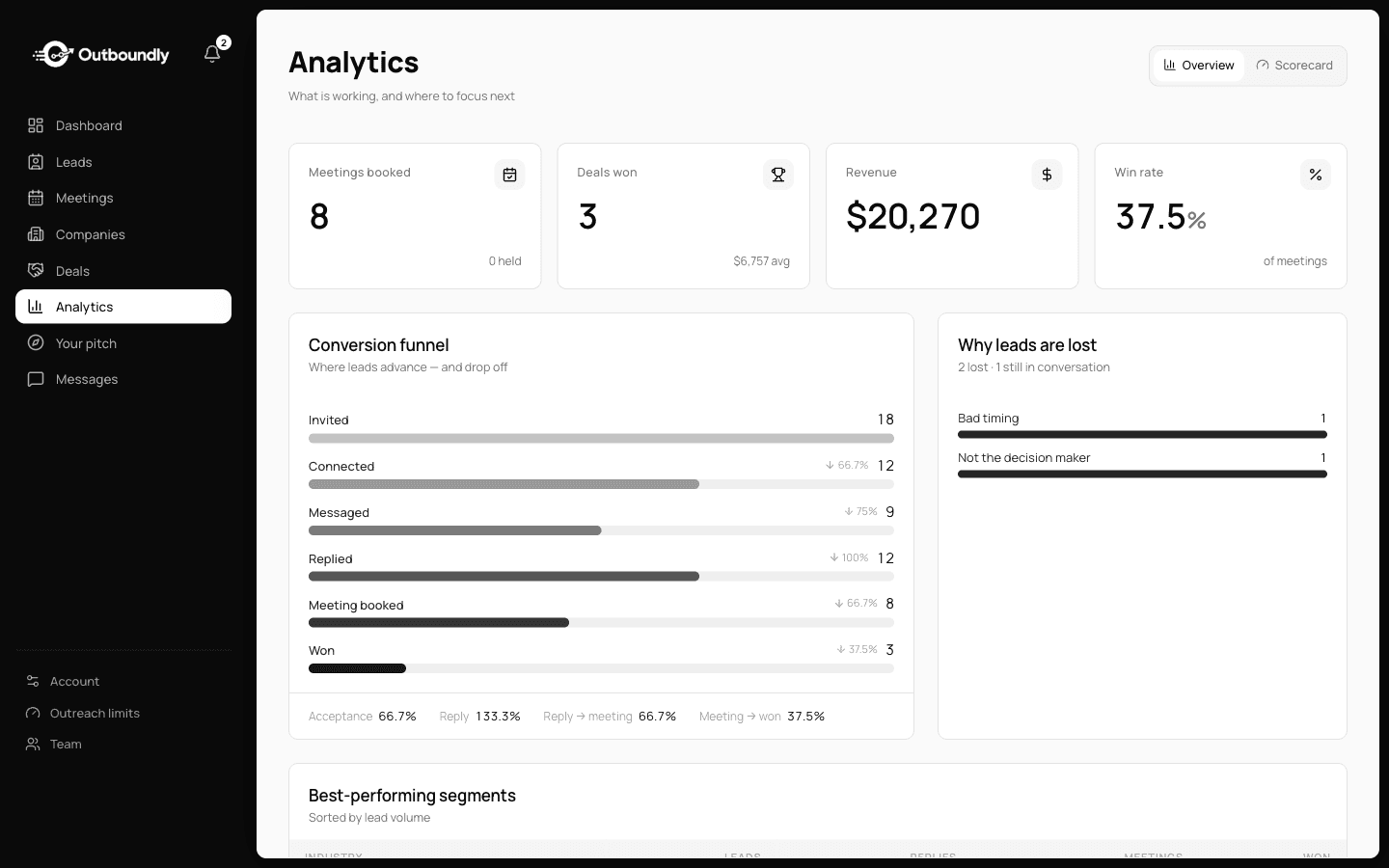Open the notifications bell
This screenshot has width=1389, height=868.
212,54
